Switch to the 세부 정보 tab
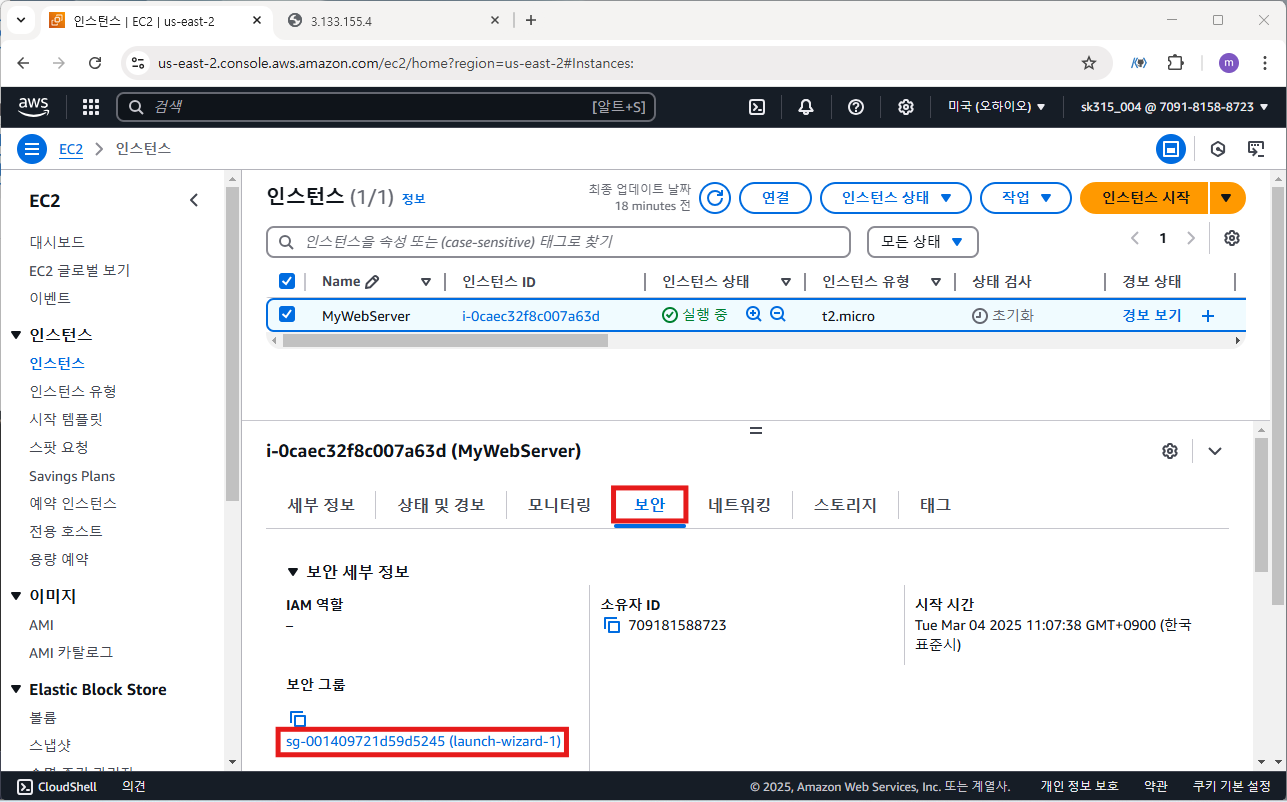 321,505
